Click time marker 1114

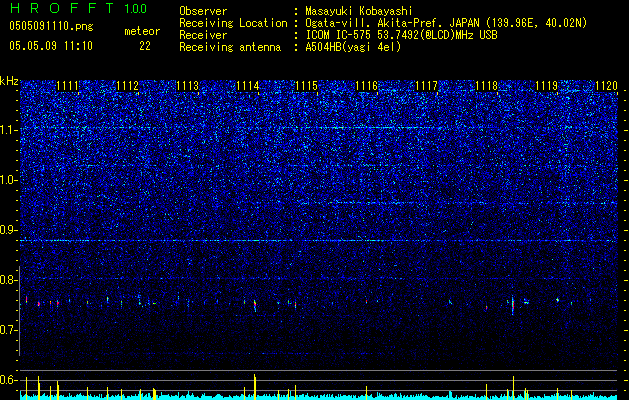click(248, 86)
